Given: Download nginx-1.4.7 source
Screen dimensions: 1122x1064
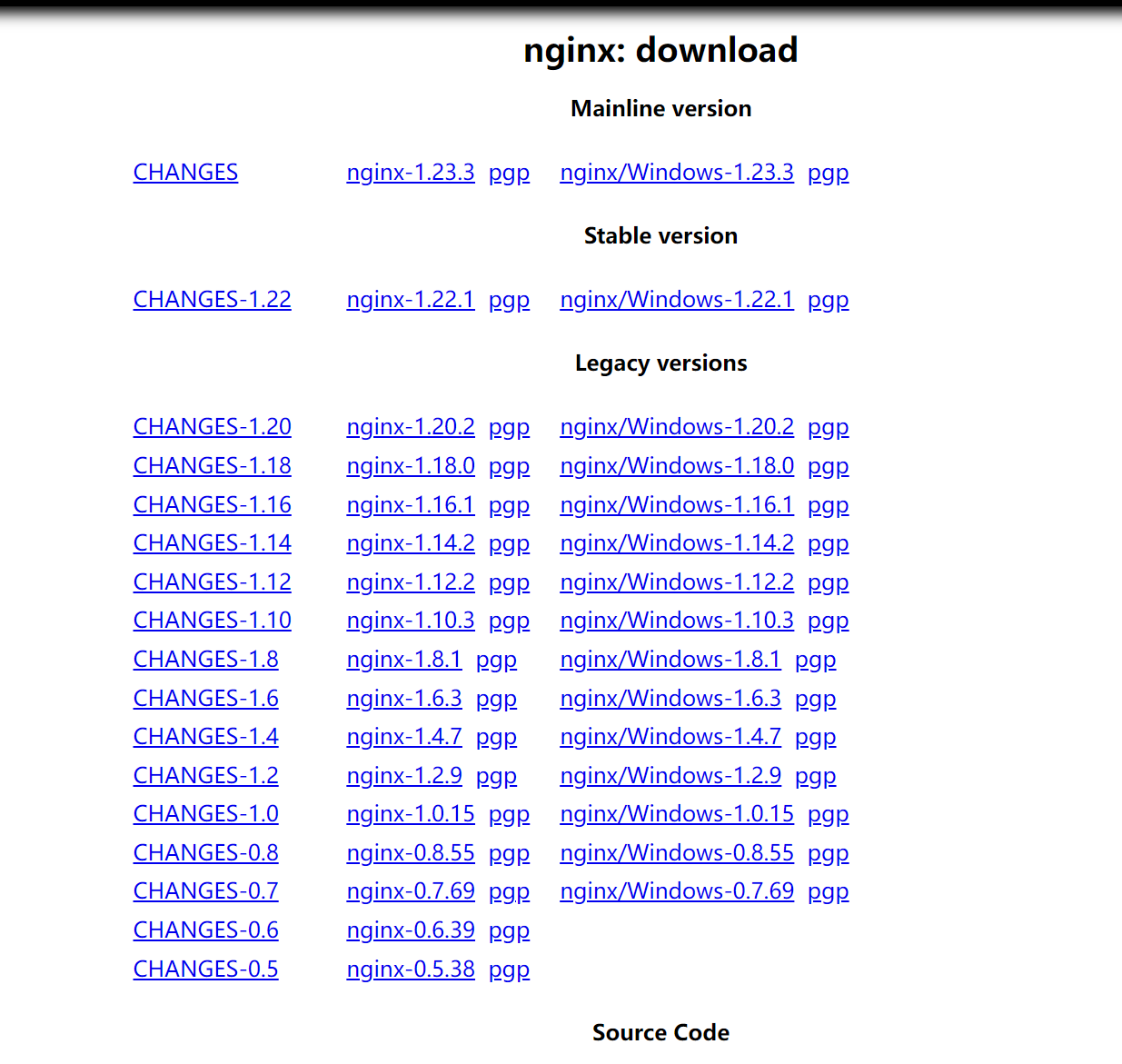Looking at the screenshot, I should coord(404,737).
